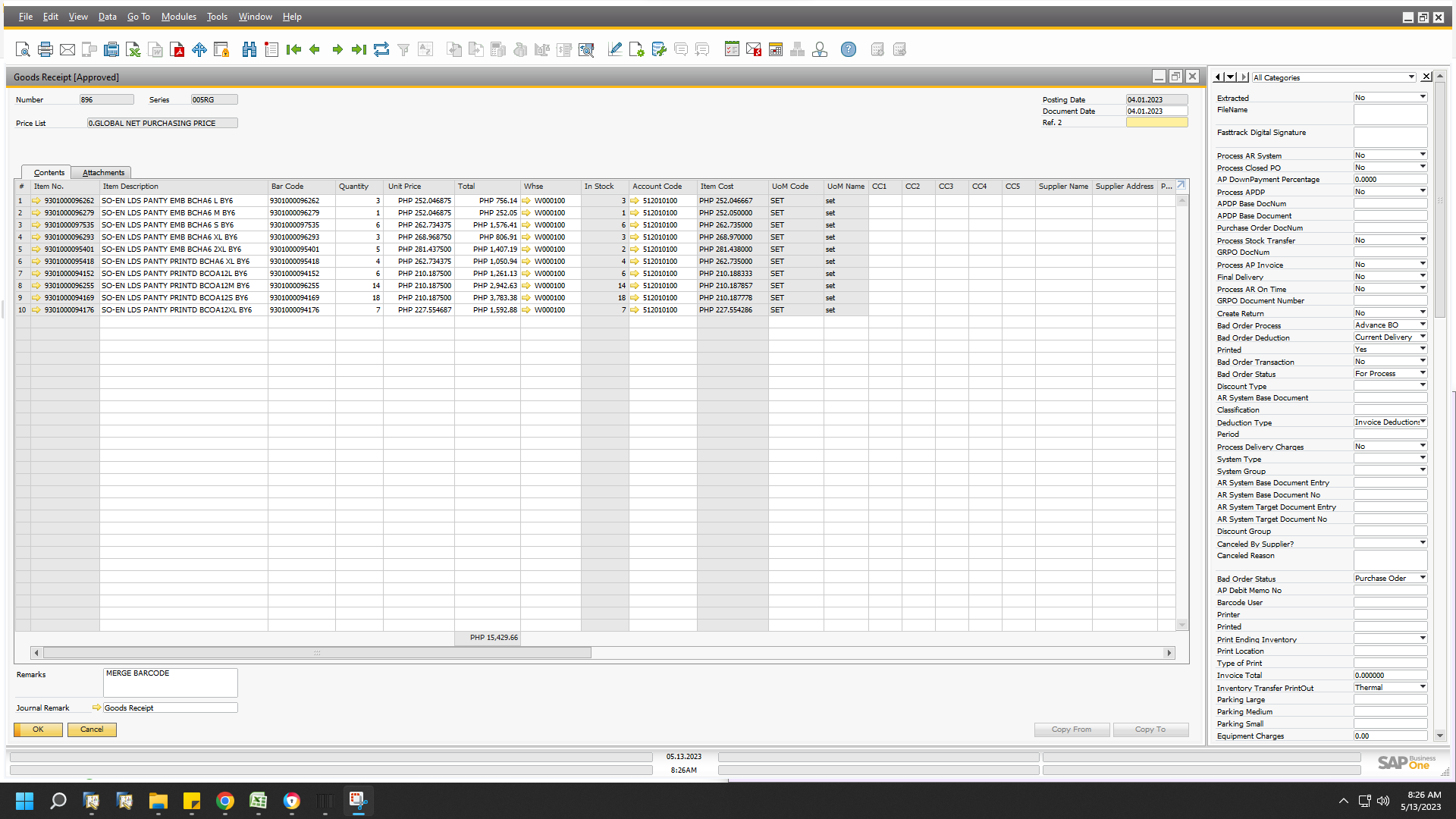Click the table horizontal scrollbar thumb
Screen dimensions: 1456x819
tap(317, 653)
